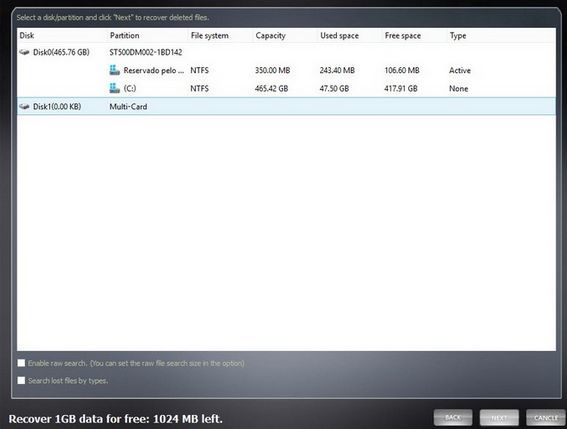The image size is (567, 429).
Task: Enable raw search checkbox
Action: click(x=21, y=363)
